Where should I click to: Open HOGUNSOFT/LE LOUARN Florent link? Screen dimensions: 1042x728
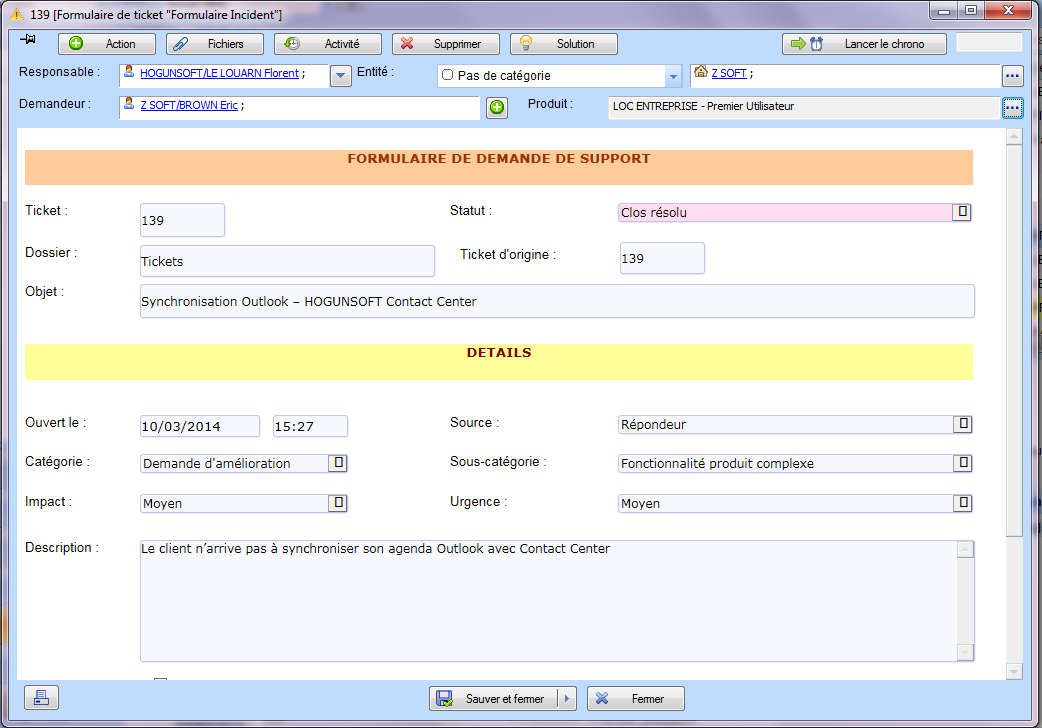point(219,73)
